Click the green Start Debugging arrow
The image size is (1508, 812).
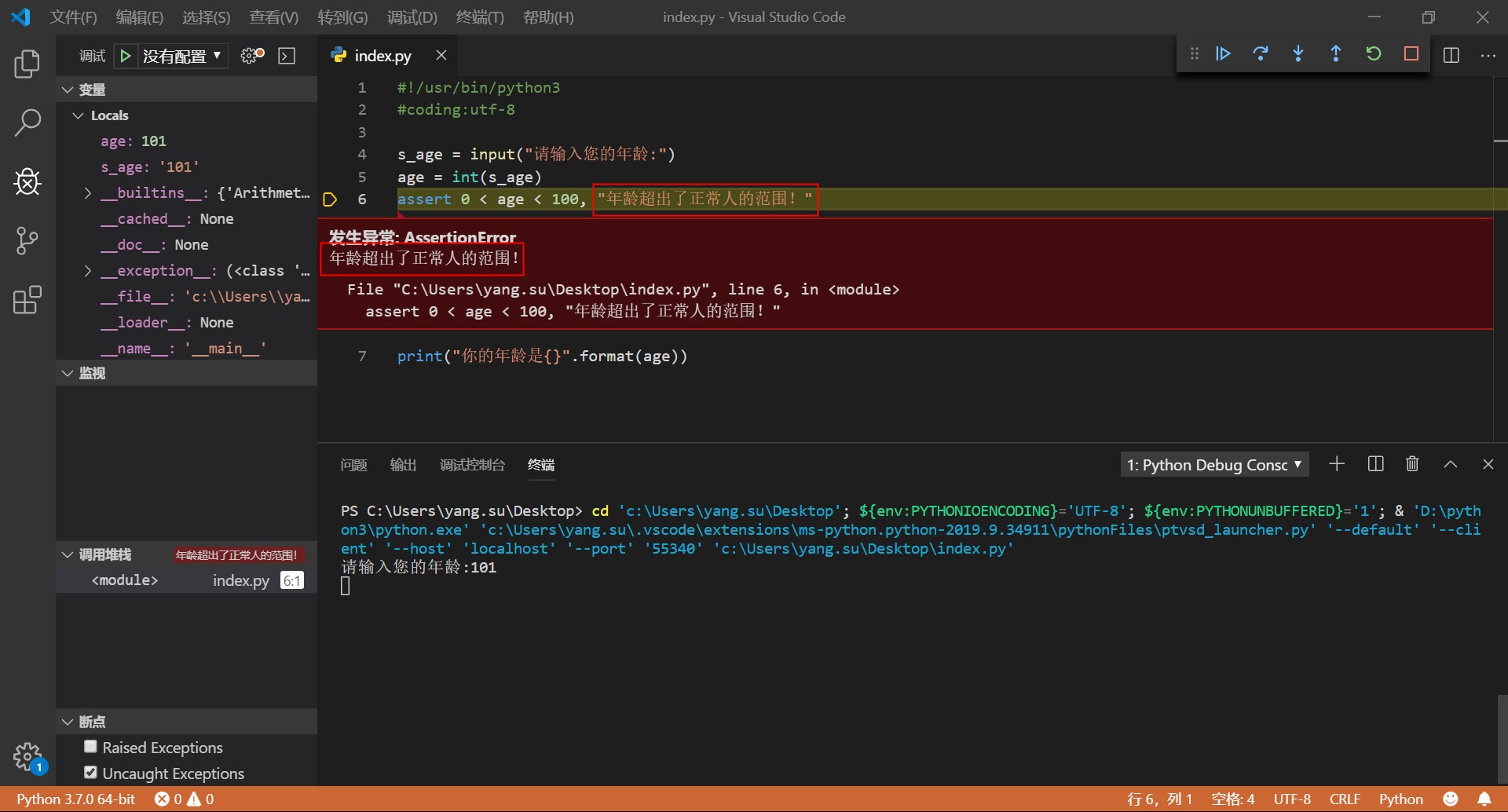(x=125, y=56)
